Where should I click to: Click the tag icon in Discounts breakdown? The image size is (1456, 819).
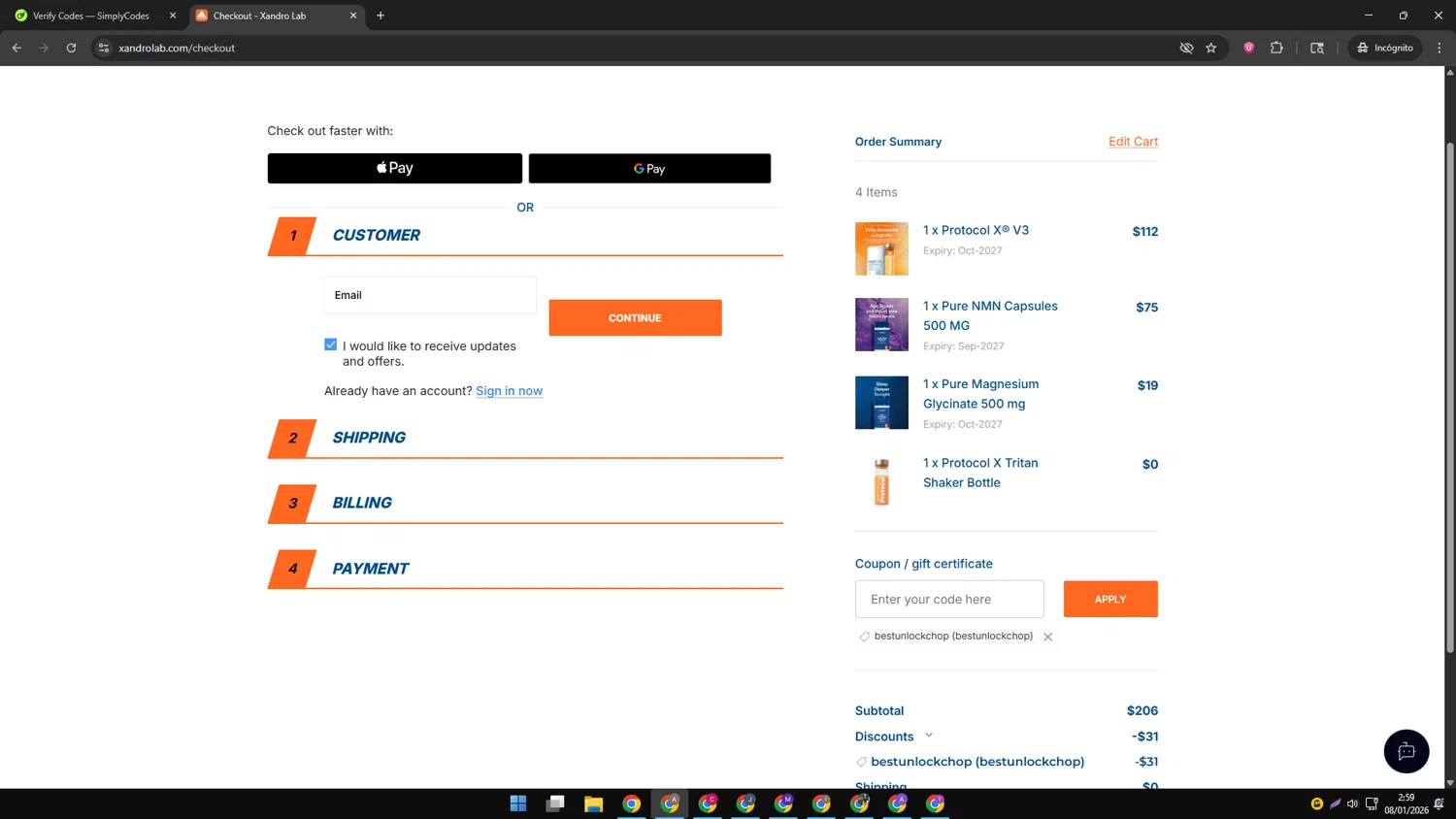[861, 762]
